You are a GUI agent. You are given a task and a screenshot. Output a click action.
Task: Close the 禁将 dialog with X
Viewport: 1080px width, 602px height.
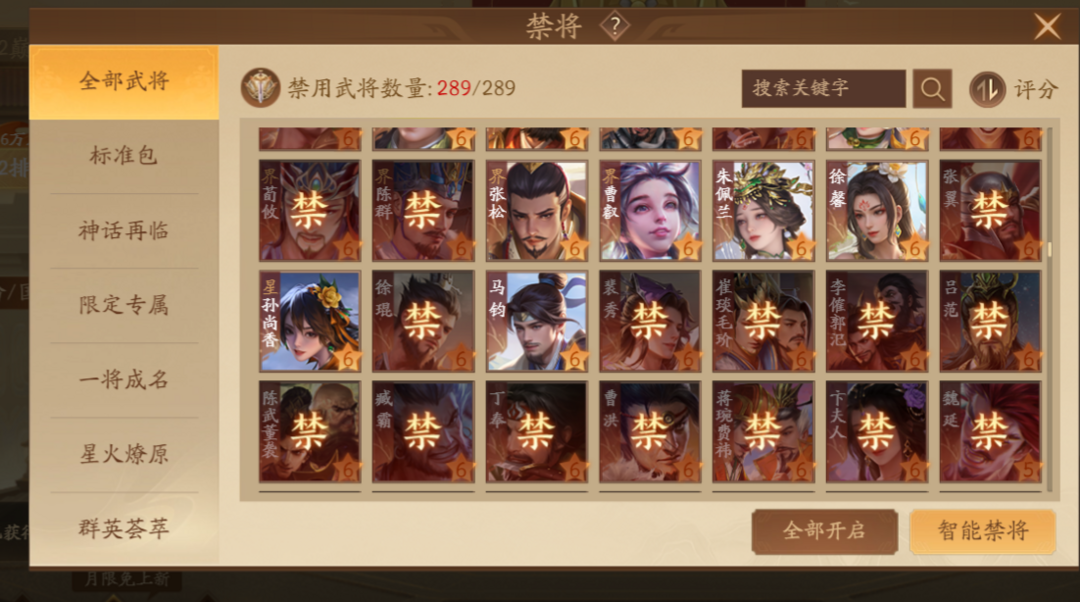click(x=1047, y=27)
